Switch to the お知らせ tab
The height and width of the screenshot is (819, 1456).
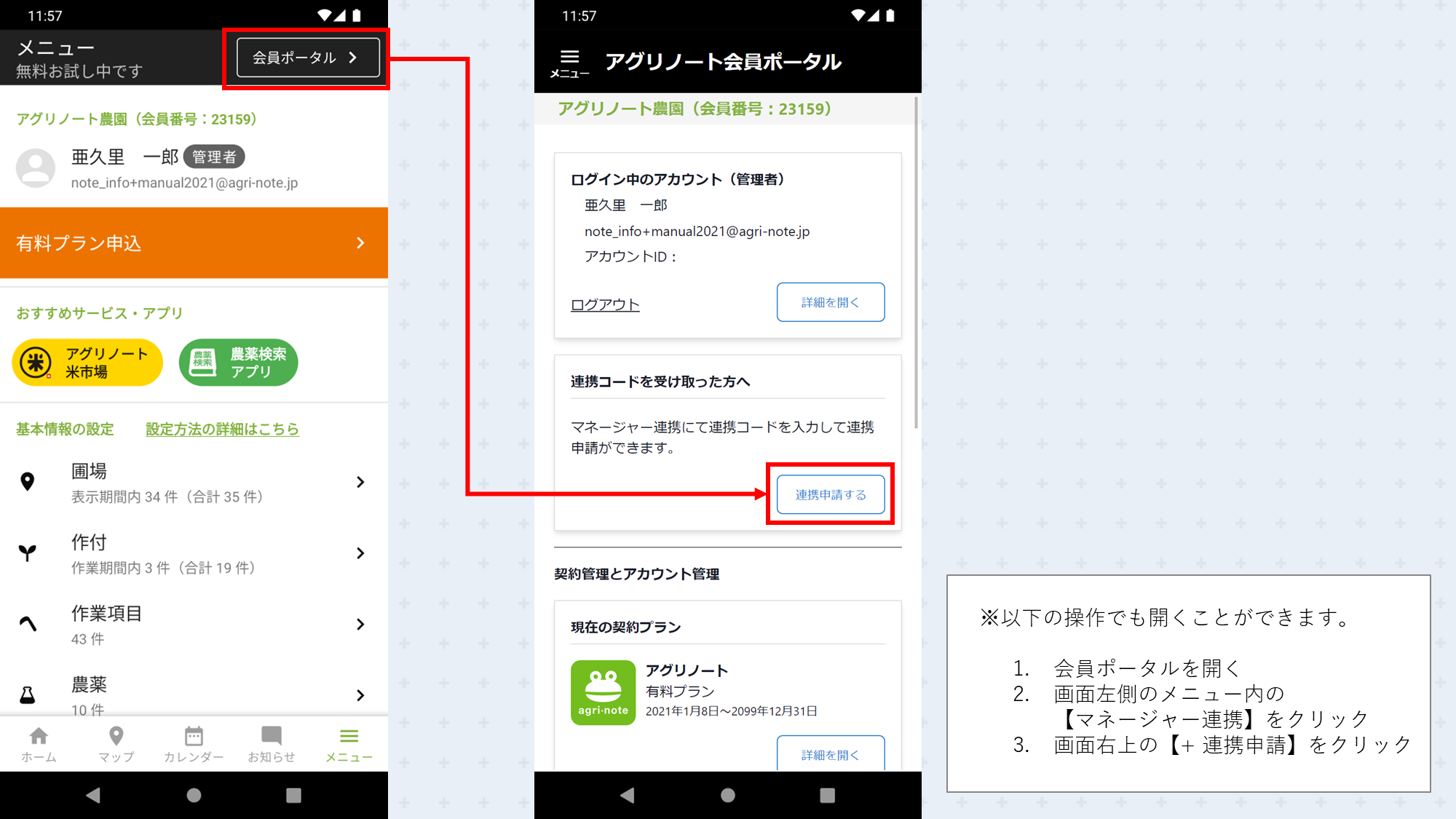tap(272, 745)
